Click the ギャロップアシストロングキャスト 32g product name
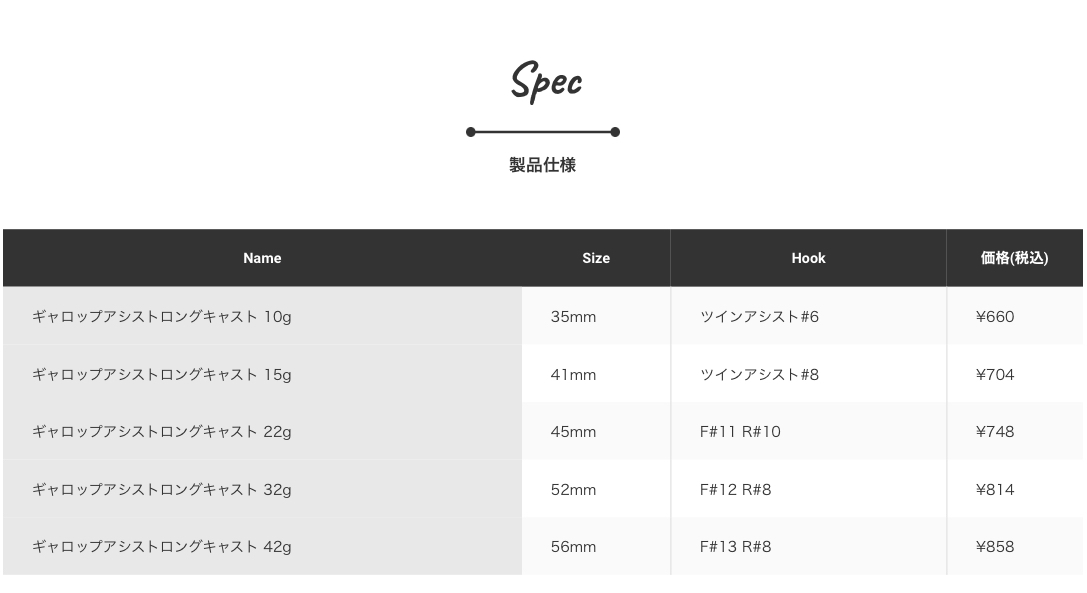The height and width of the screenshot is (593, 1087). 162,490
